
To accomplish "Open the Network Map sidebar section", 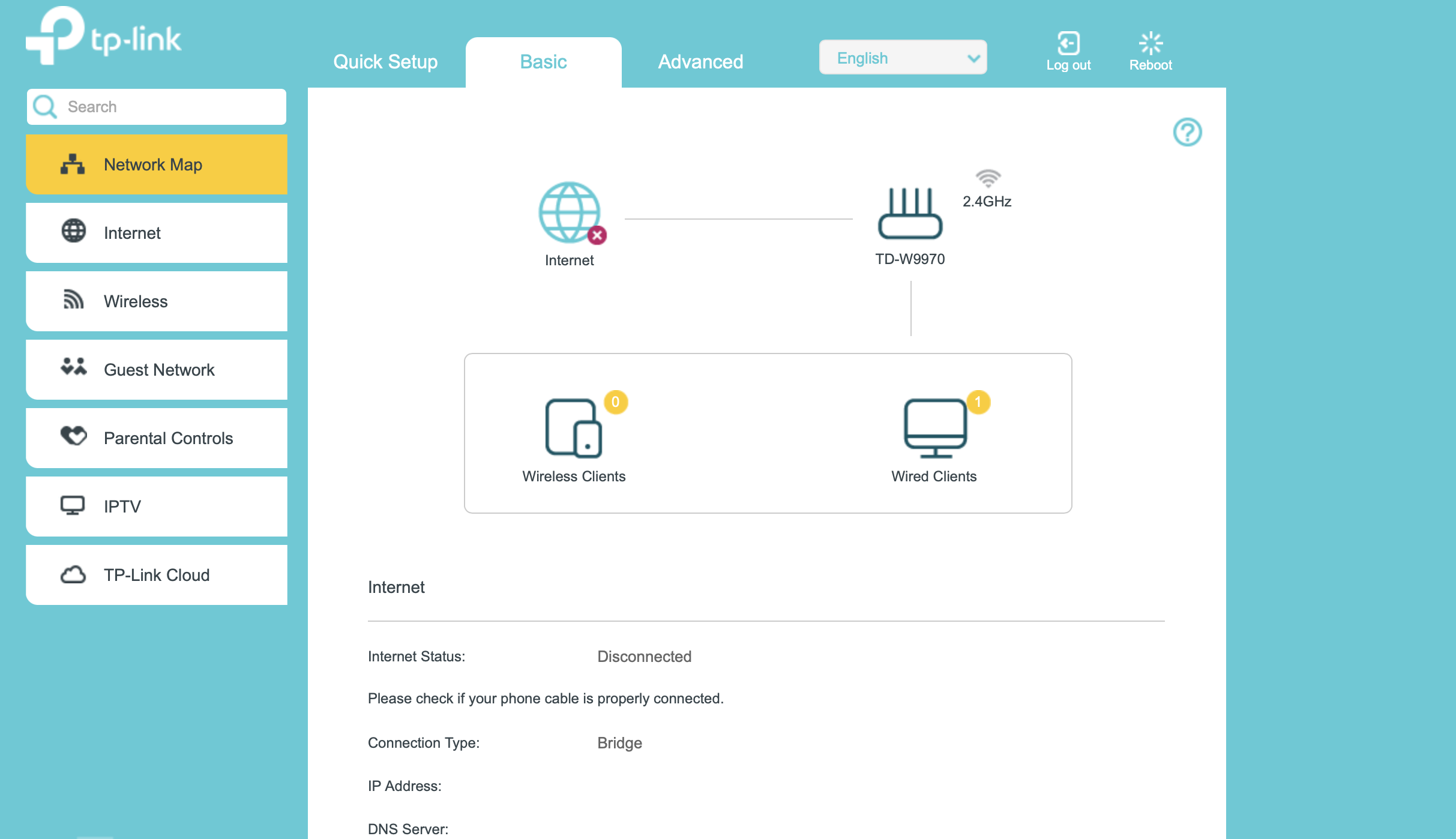I will click(156, 164).
